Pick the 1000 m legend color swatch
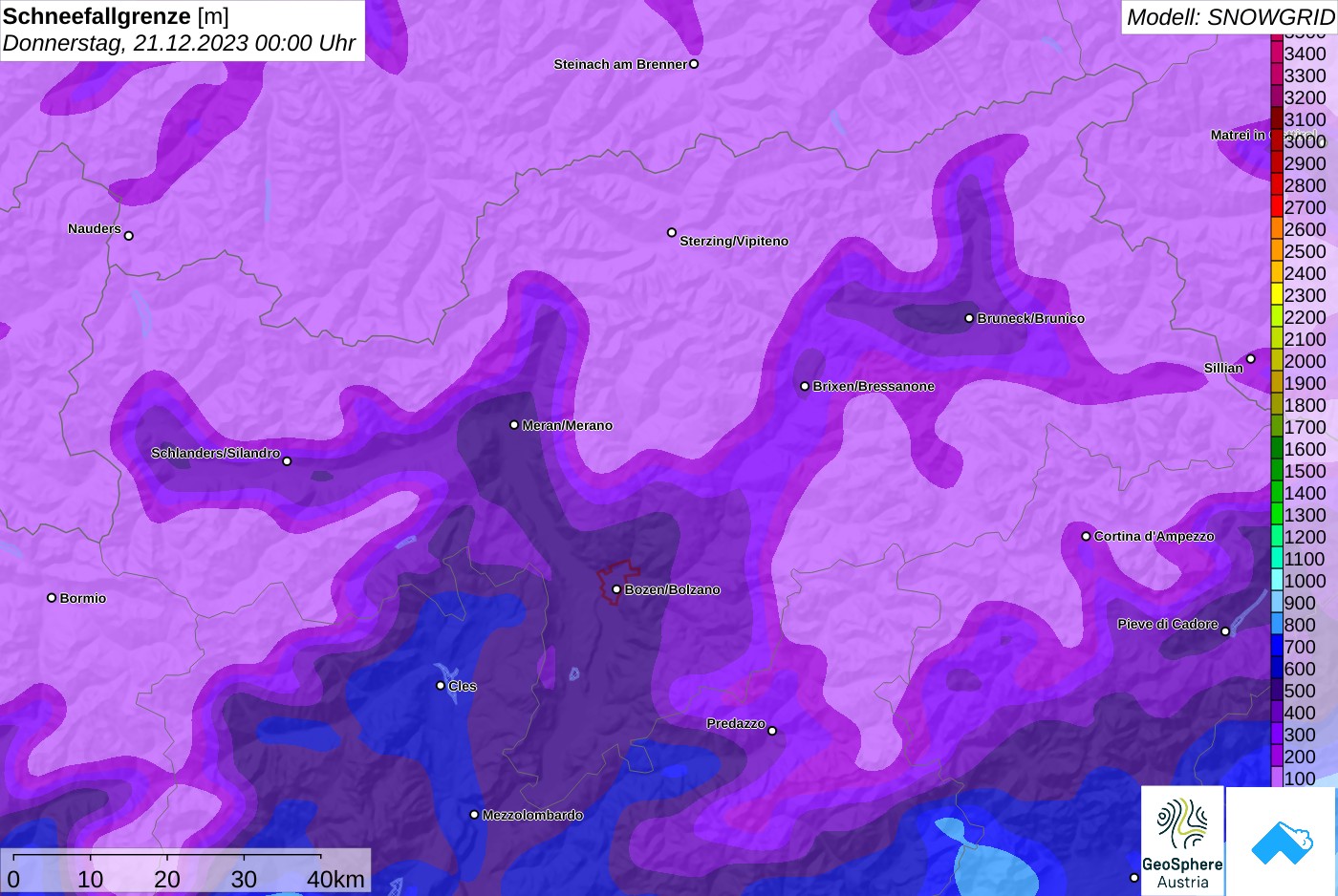 (x=1276, y=581)
